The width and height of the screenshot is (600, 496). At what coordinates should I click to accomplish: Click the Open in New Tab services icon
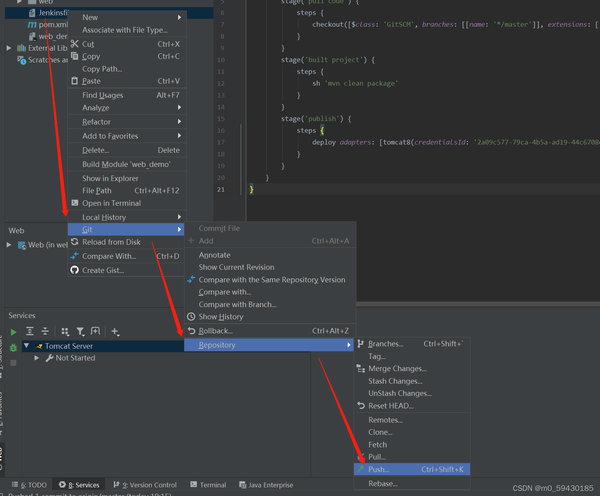[x=95, y=331]
